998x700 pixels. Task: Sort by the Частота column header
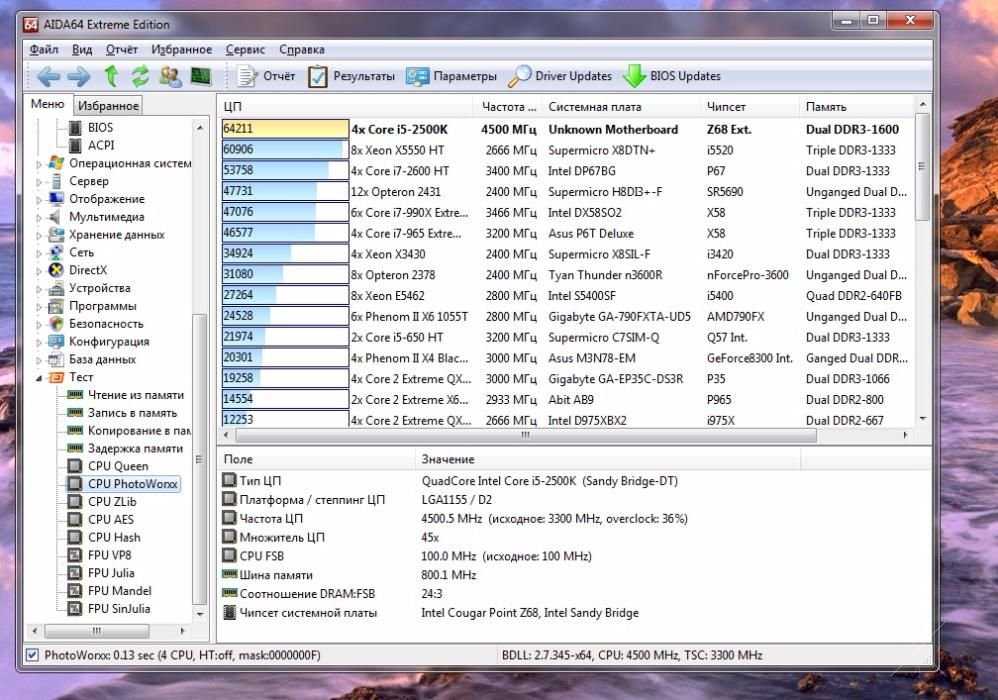pos(508,107)
